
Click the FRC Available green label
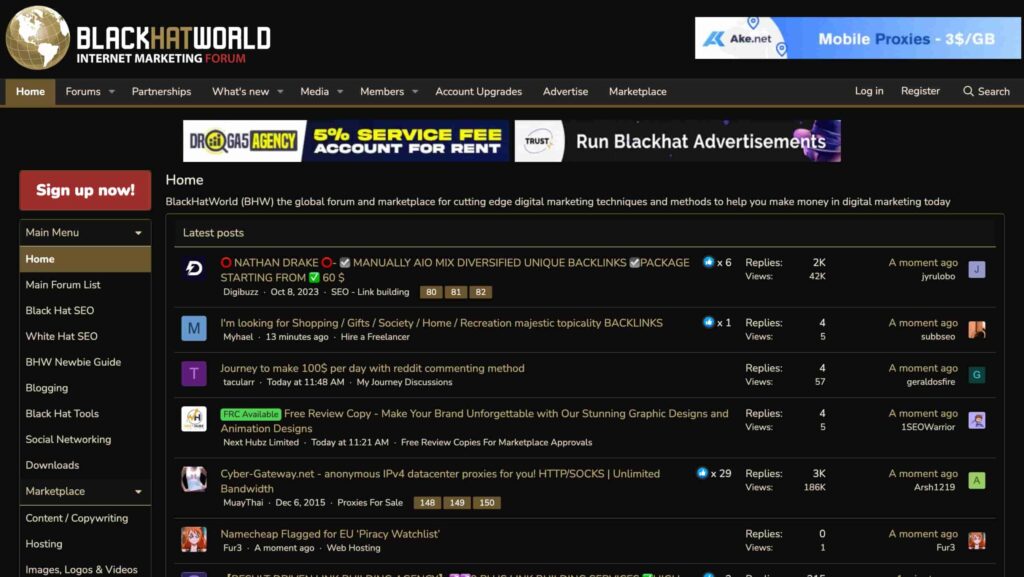(x=251, y=414)
